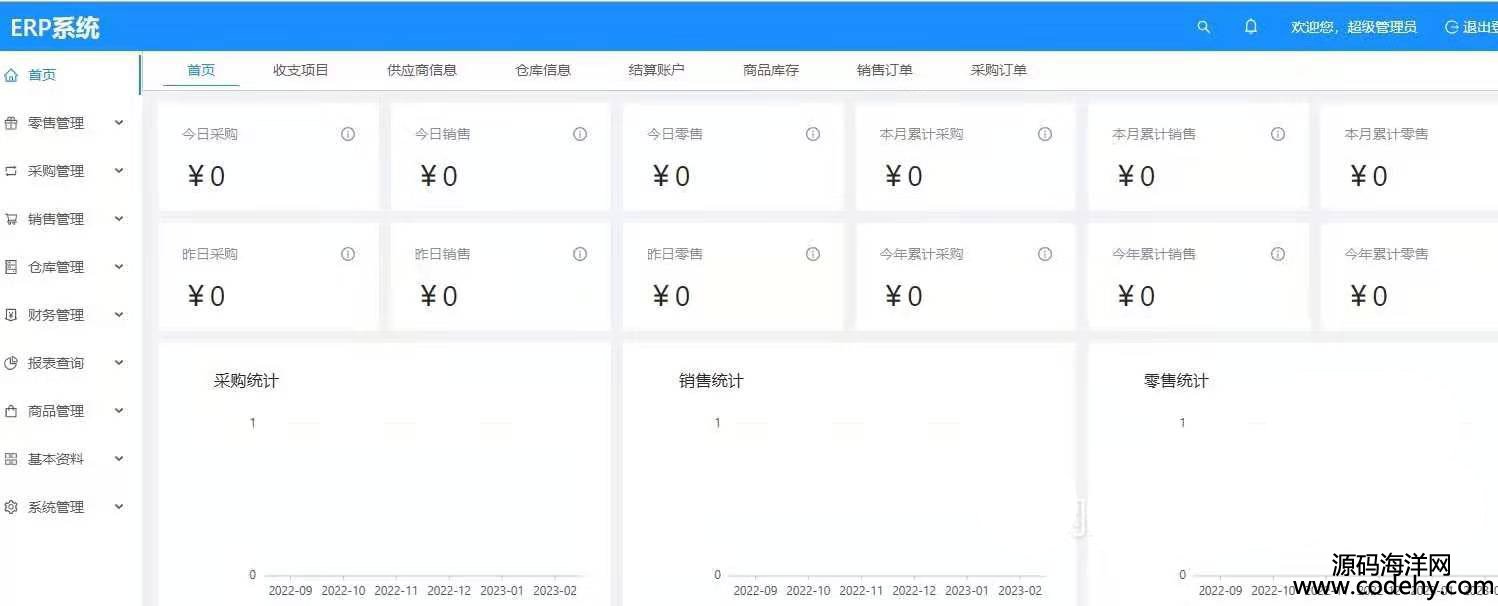
Task: Select the 结算账户 tab
Action: 657,70
